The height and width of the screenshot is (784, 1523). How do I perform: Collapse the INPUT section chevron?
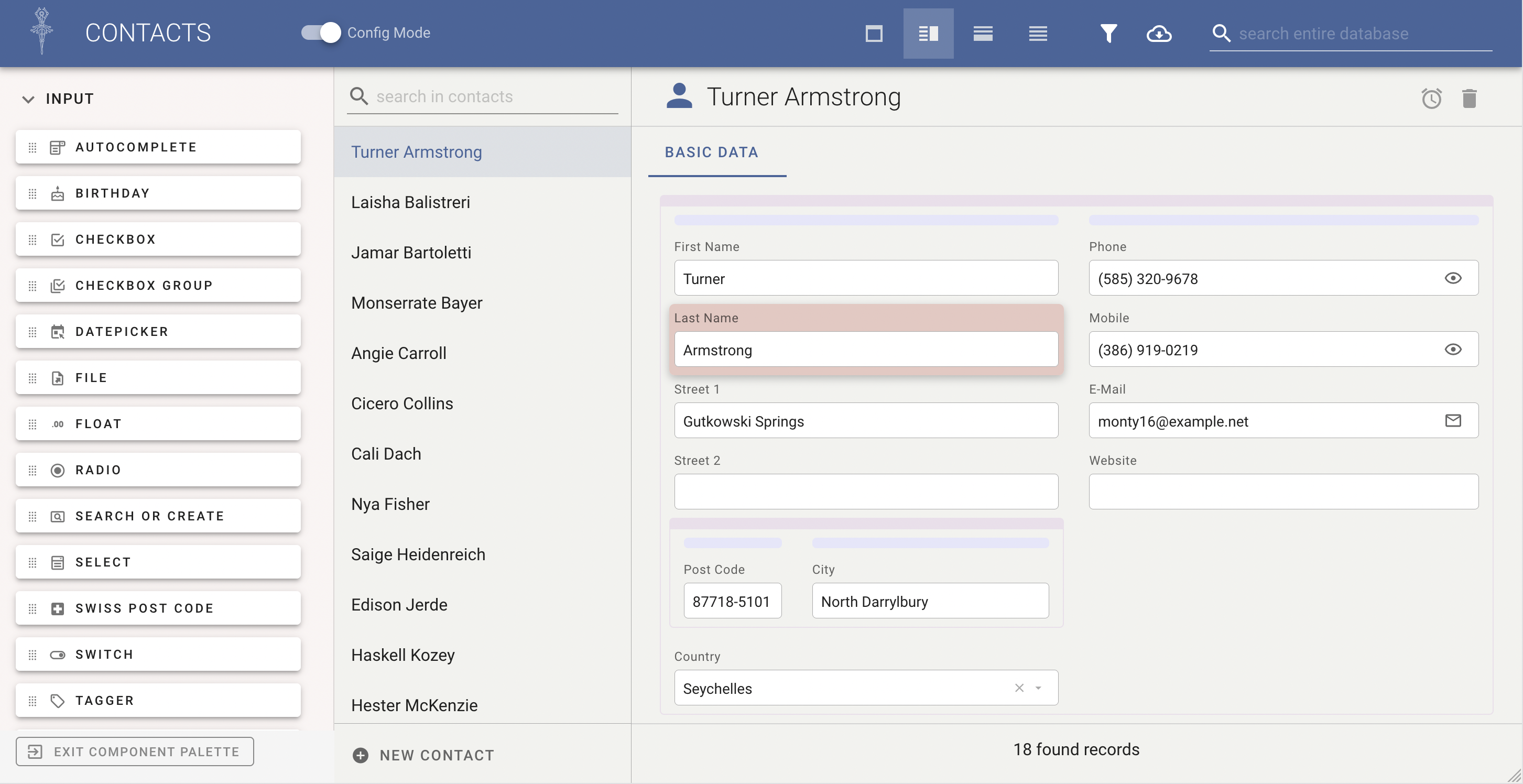[x=28, y=99]
